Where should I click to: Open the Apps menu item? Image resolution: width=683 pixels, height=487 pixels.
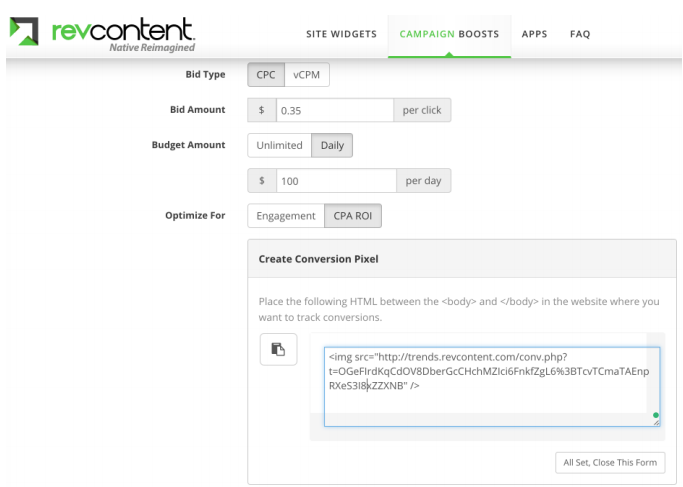coord(534,34)
